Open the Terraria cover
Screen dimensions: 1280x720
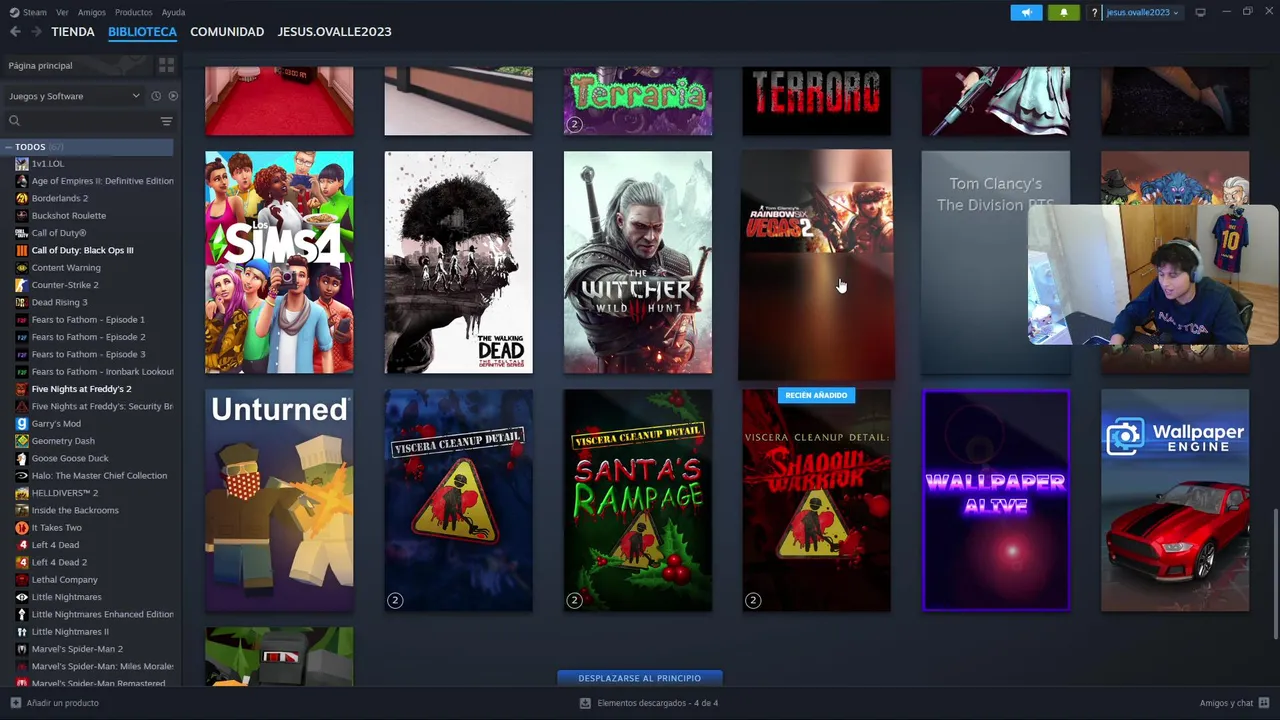click(638, 101)
